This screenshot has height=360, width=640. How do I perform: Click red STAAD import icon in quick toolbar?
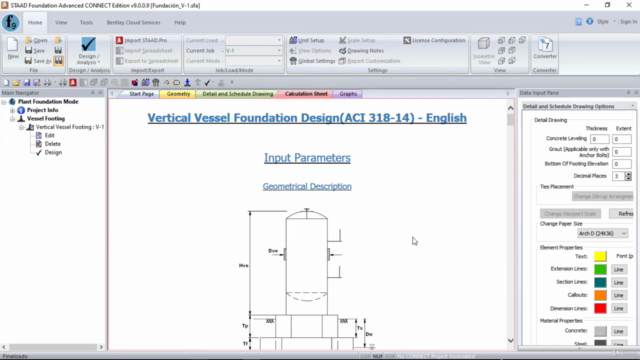coord(73,82)
